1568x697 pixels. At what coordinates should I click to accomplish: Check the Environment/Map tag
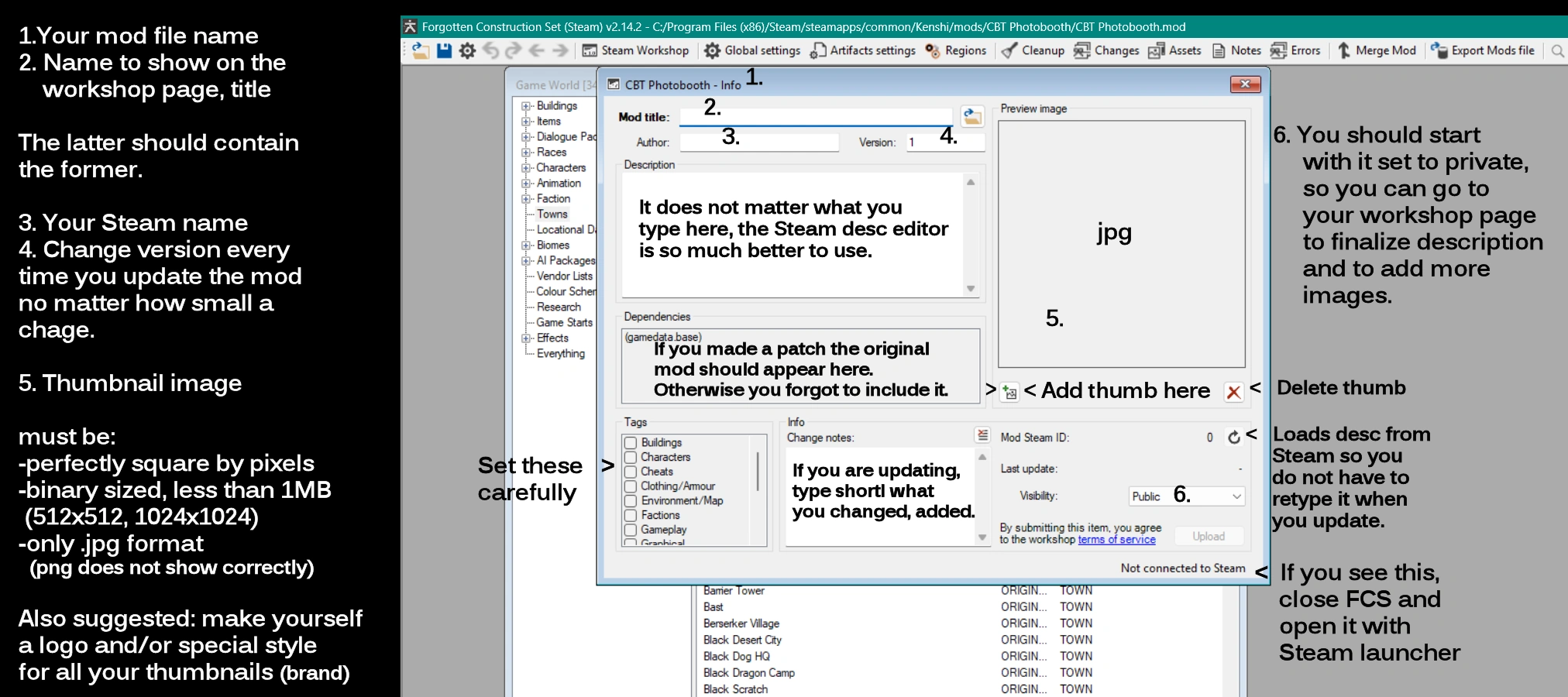tap(631, 501)
